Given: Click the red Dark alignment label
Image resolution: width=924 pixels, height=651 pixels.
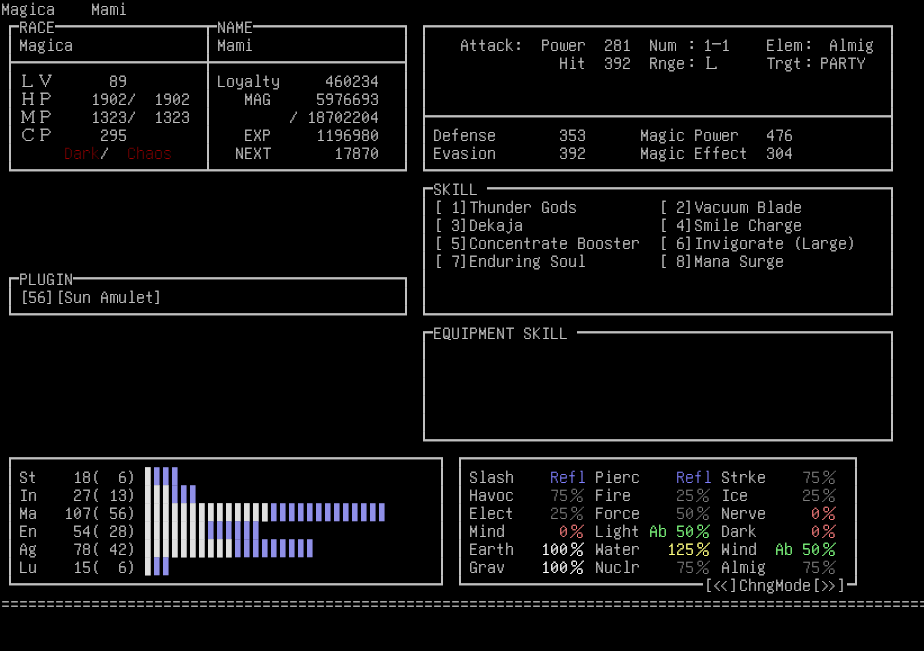Looking at the screenshot, I should pos(81,154).
